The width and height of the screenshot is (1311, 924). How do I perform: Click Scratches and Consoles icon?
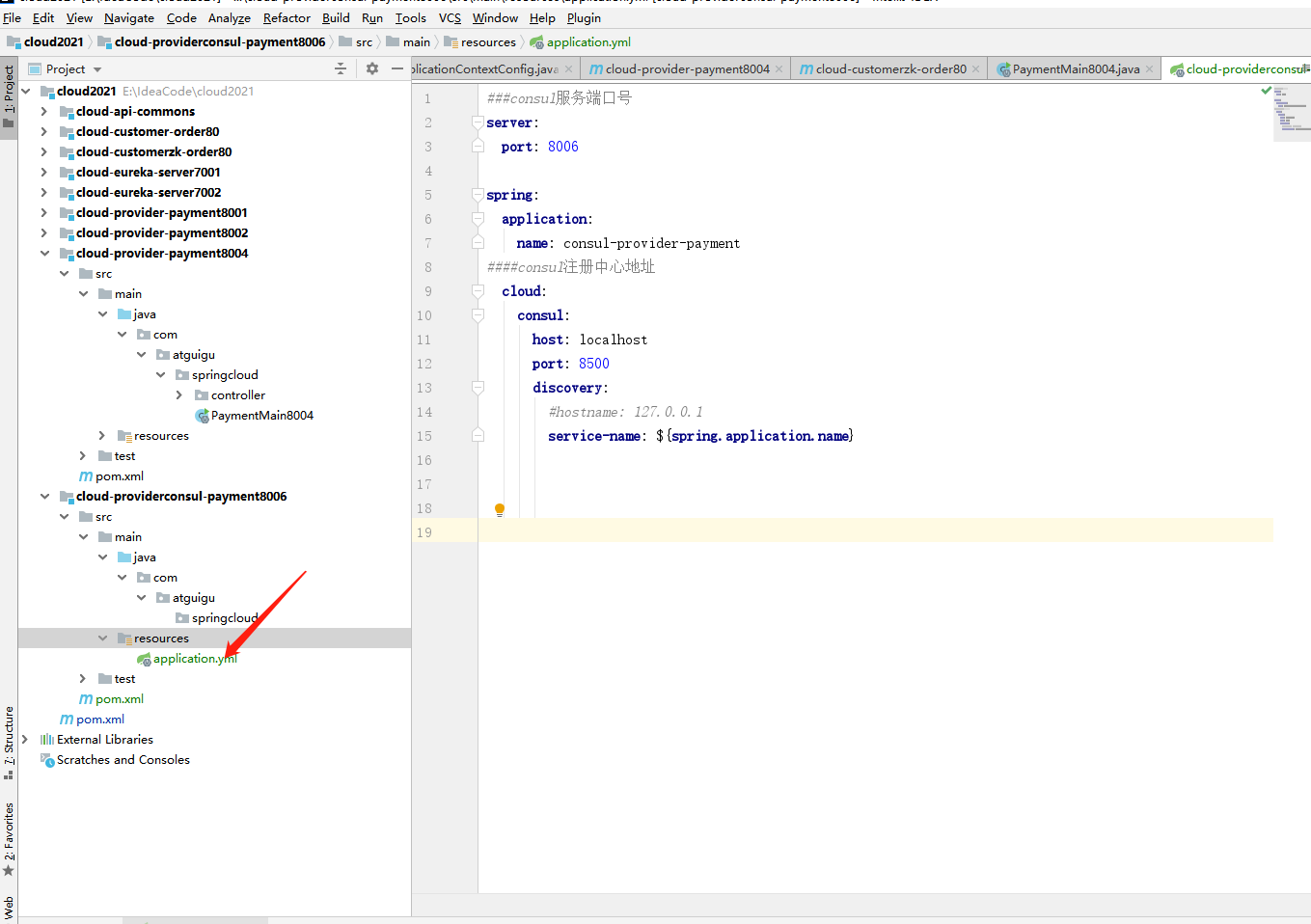[47, 760]
